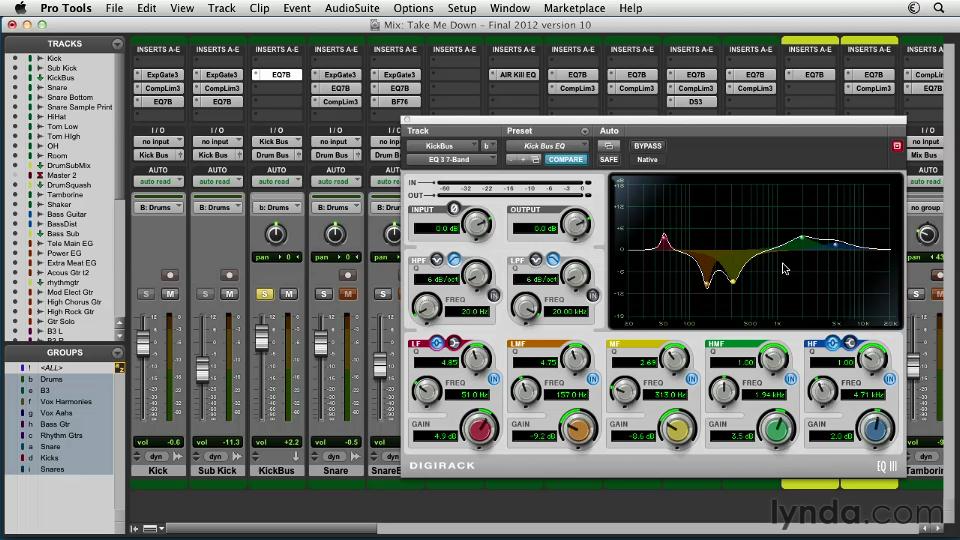Select the HPF high-pass filter type icon
Viewport: 960px width, 540px height.
(x=454, y=260)
